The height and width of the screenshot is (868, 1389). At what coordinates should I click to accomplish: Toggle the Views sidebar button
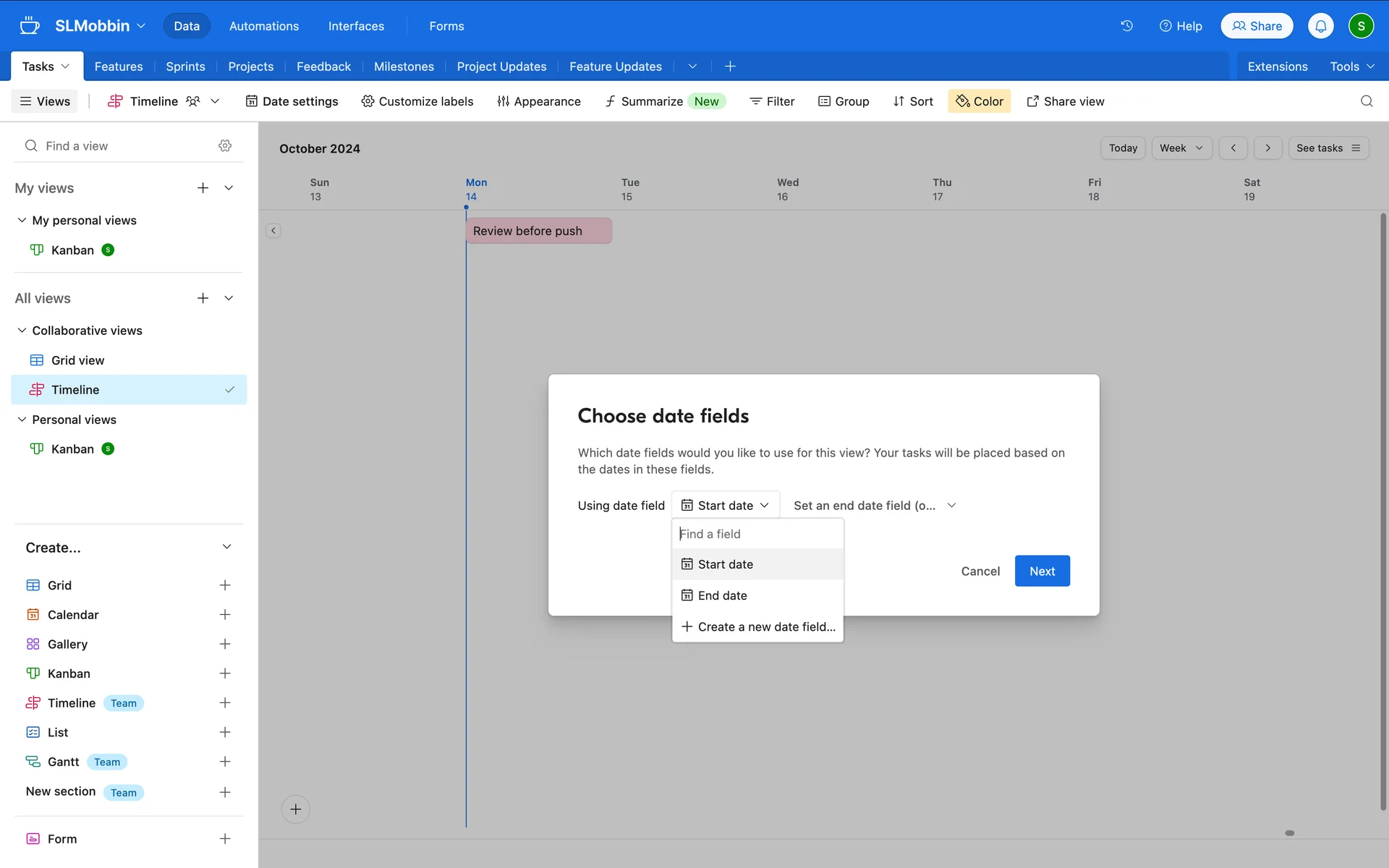45,101
